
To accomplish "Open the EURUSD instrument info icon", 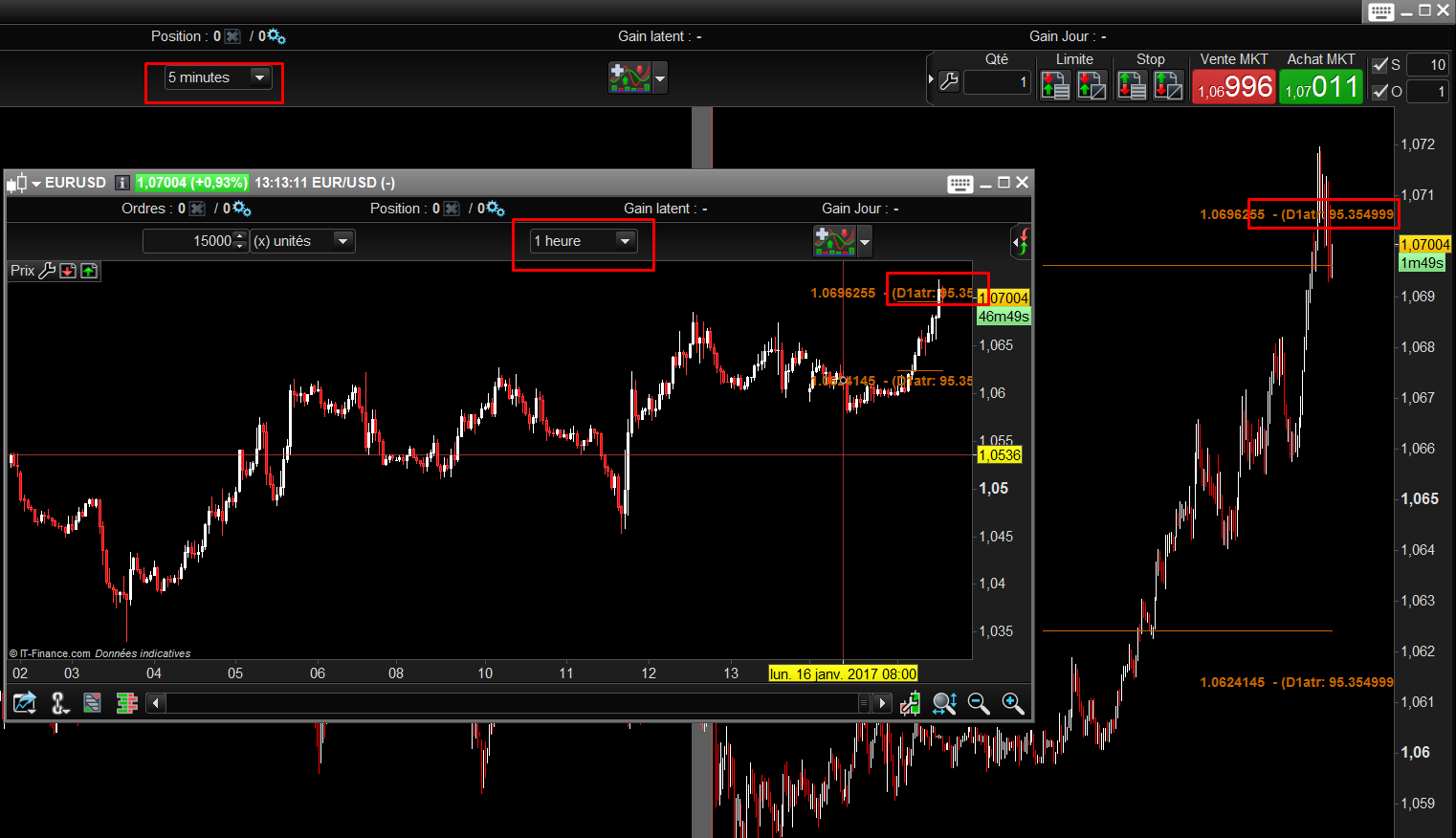I will pyautogui.click(x=121, y=183).
